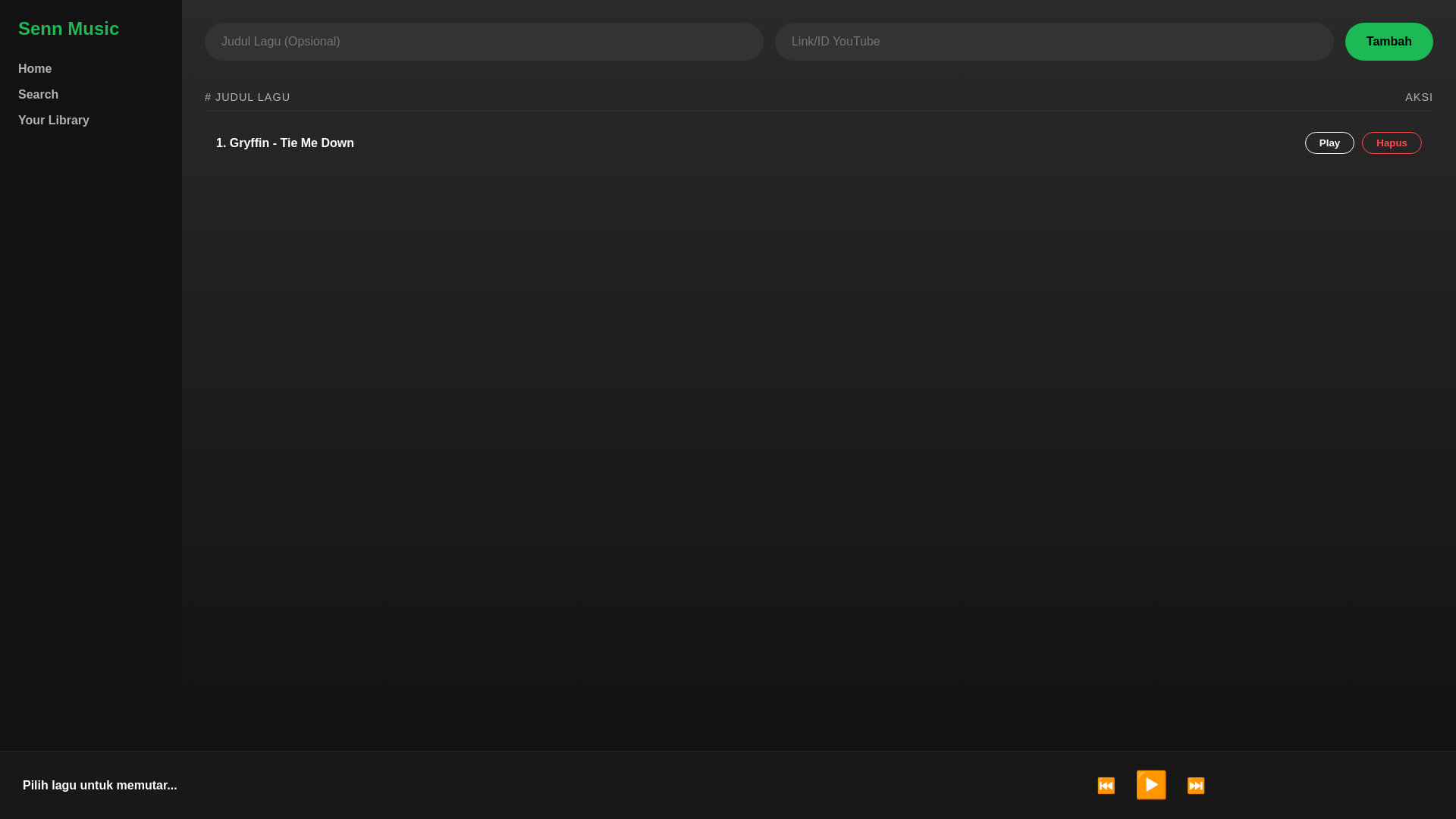Select the row '1. Gryffin - Tie Me Down'
The width and height of the screenshot is (1456, 819).
818,143
